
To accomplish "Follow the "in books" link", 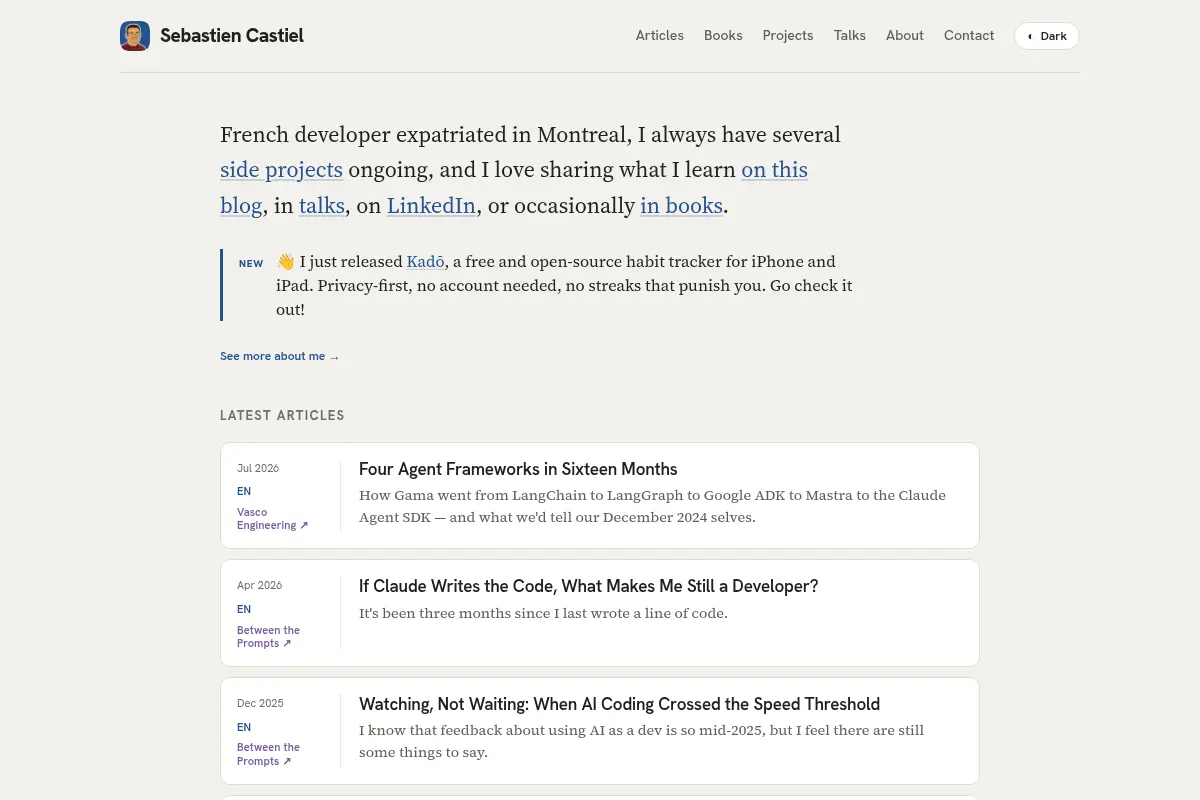I will (x=681, y=206).
